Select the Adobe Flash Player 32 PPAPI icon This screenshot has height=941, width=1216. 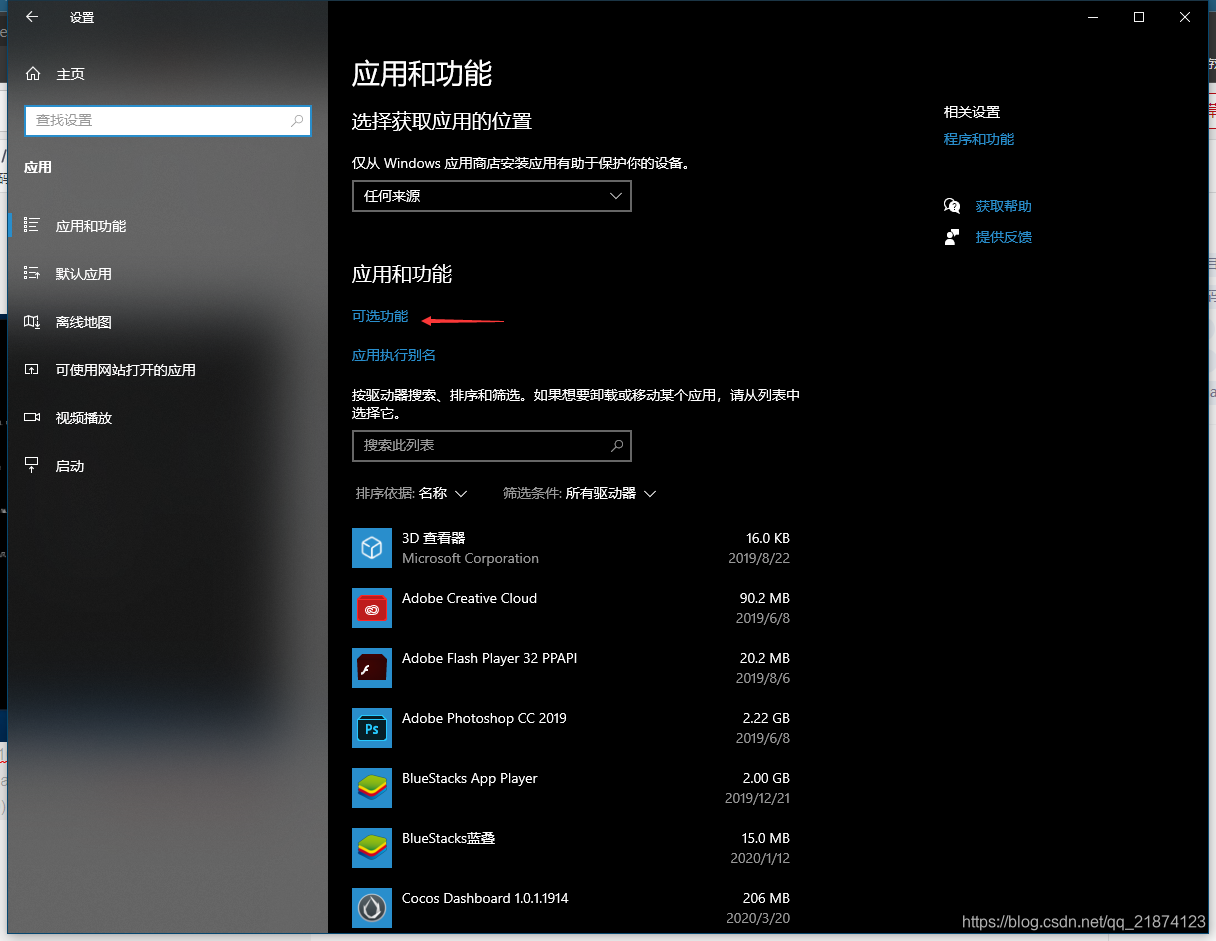(x=372, y=668)
